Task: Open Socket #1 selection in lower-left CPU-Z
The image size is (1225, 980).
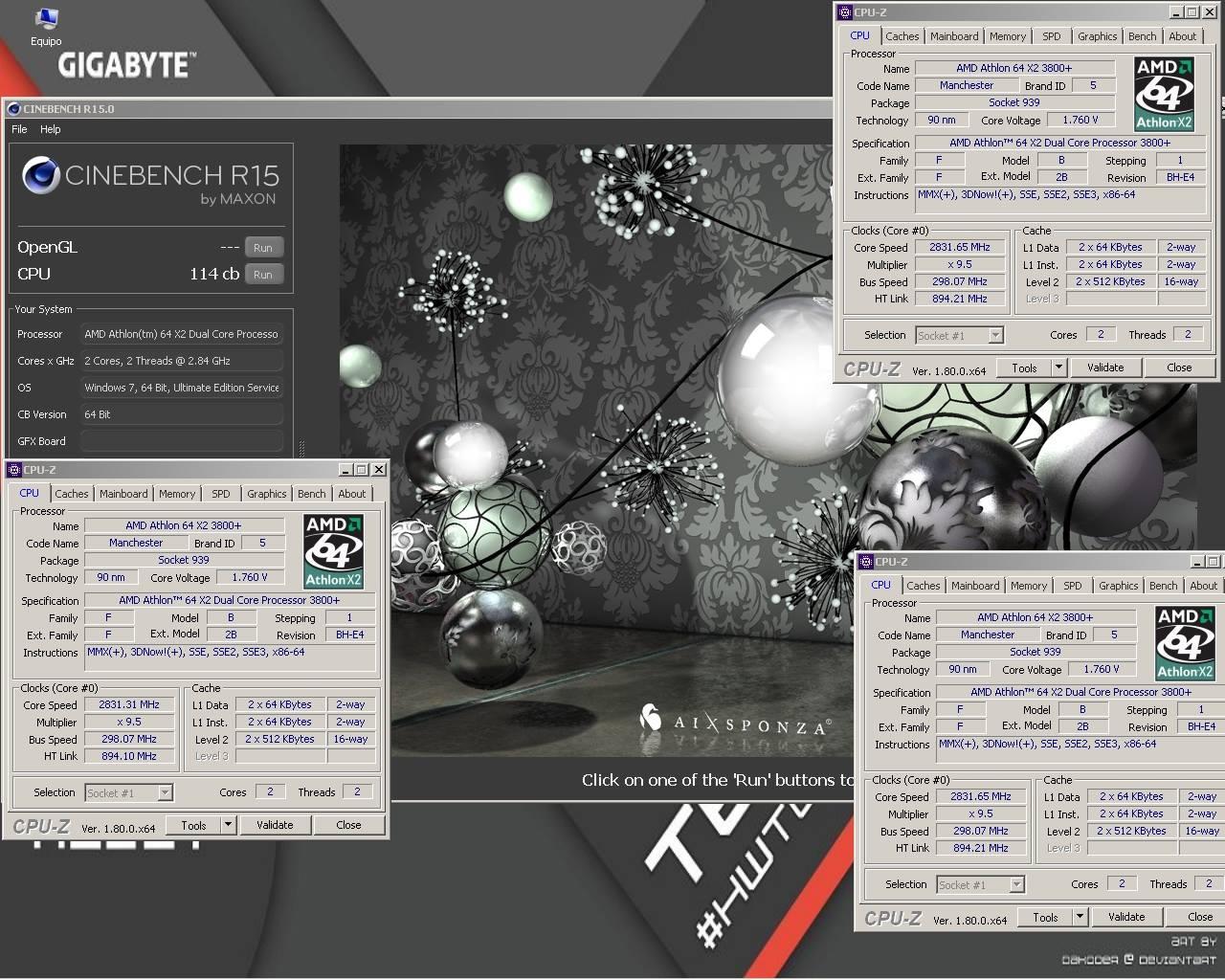Action: 128,792
